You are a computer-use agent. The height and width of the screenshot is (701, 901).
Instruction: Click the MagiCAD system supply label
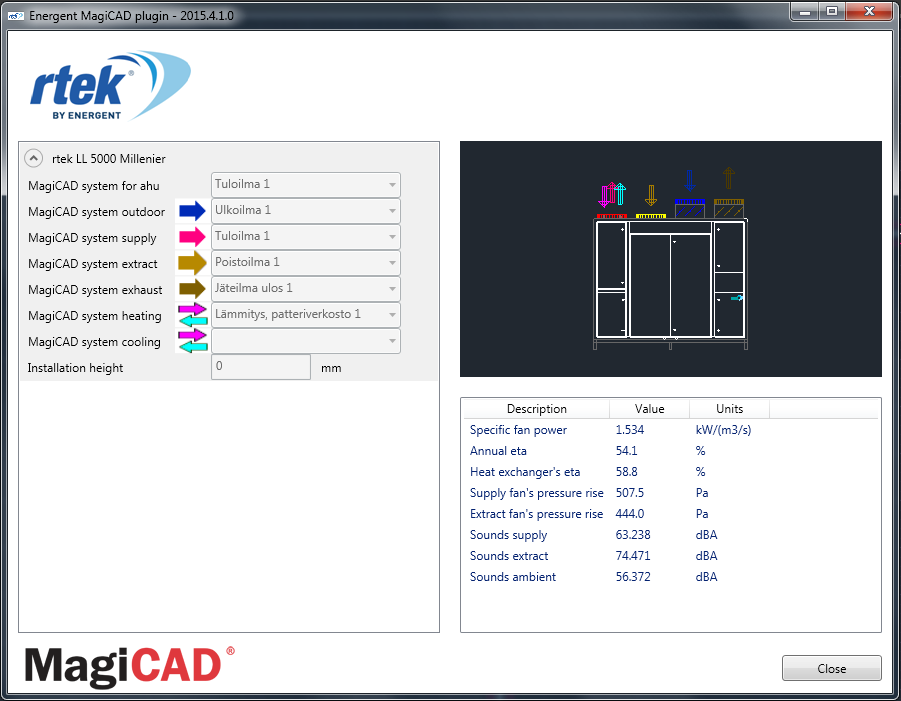click(92, 238)
